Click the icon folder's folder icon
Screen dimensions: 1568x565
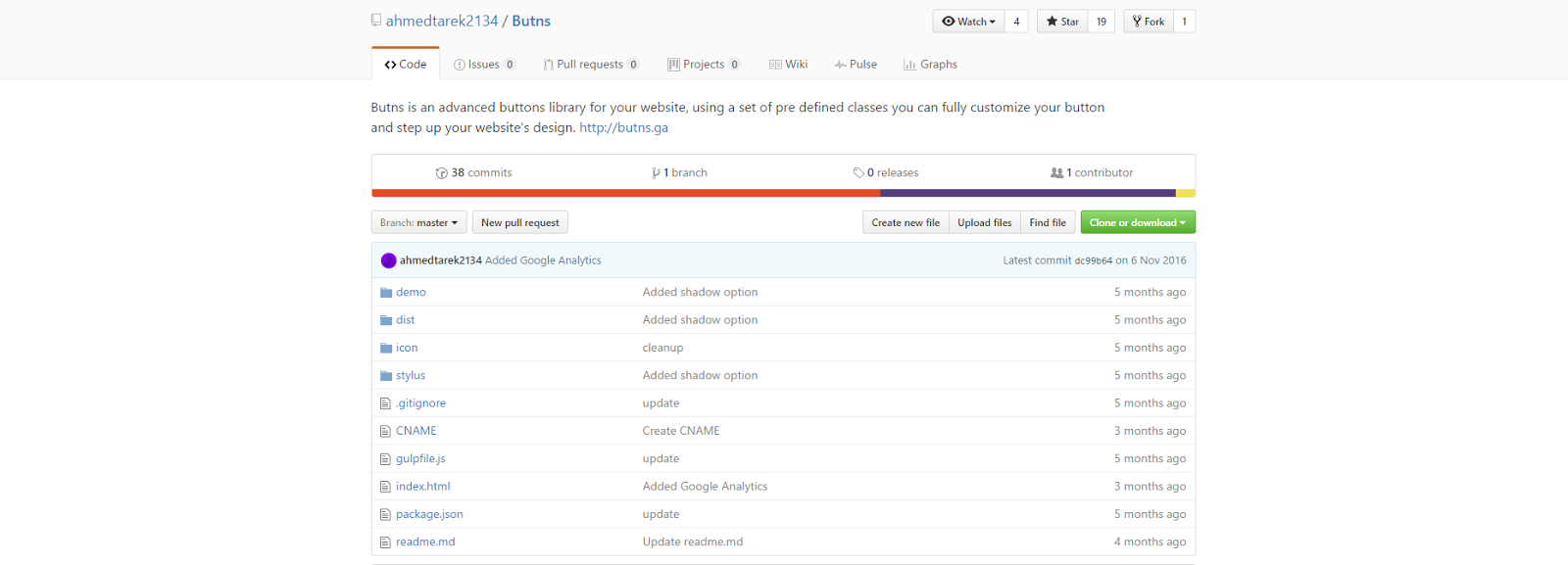point(386,348)
